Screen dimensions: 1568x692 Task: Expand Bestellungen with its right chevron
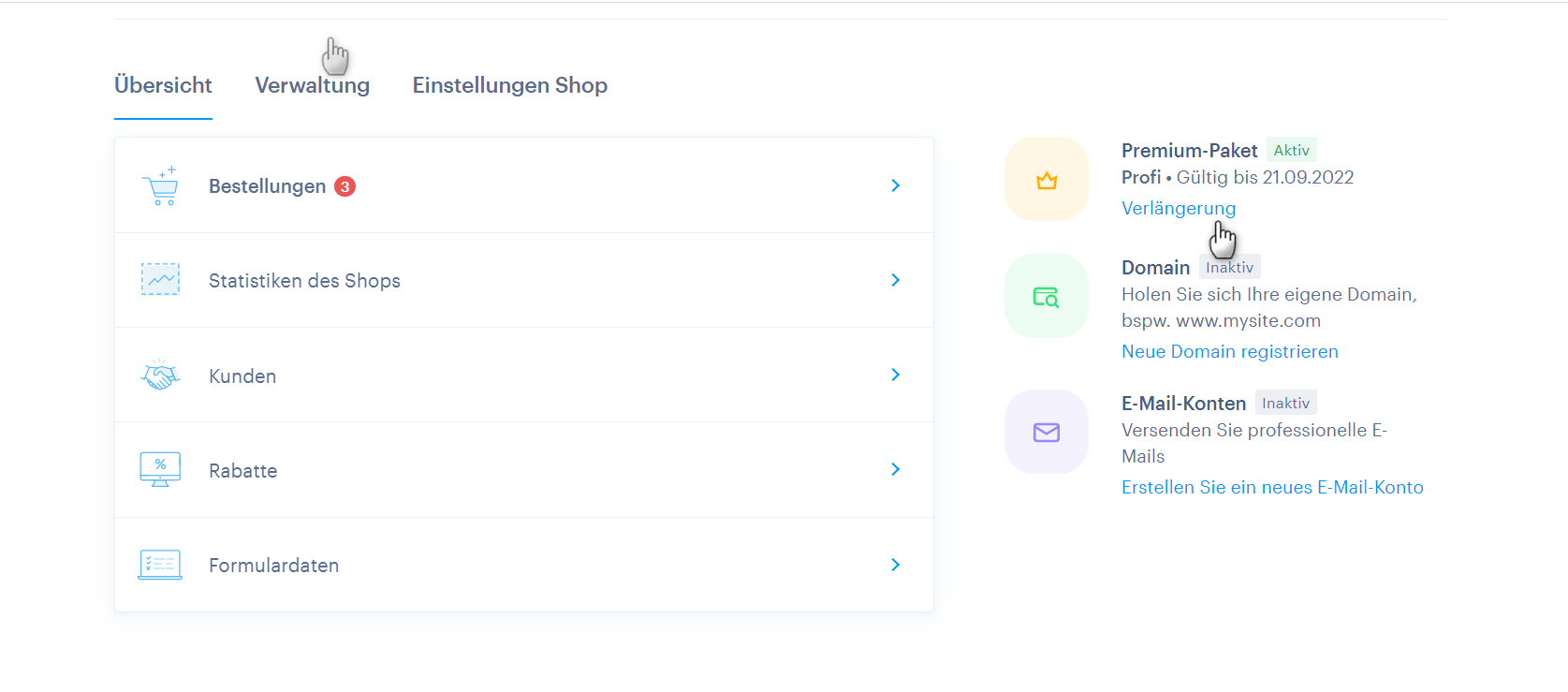tap(895, 185)
